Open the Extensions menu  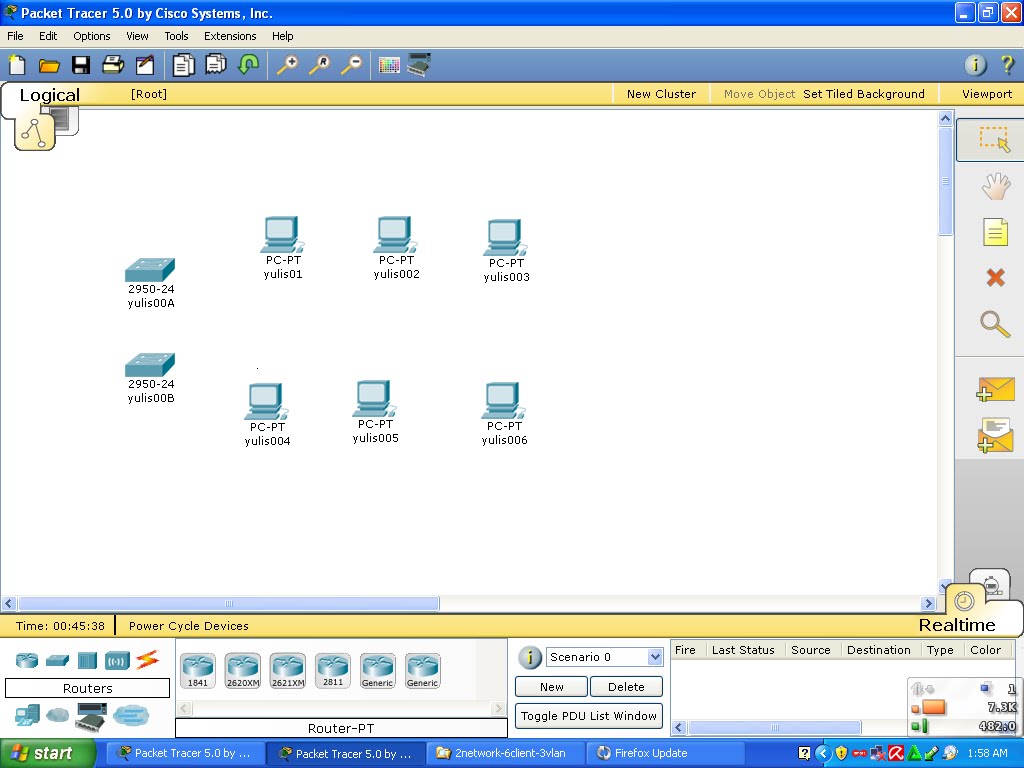pos(230,36)
